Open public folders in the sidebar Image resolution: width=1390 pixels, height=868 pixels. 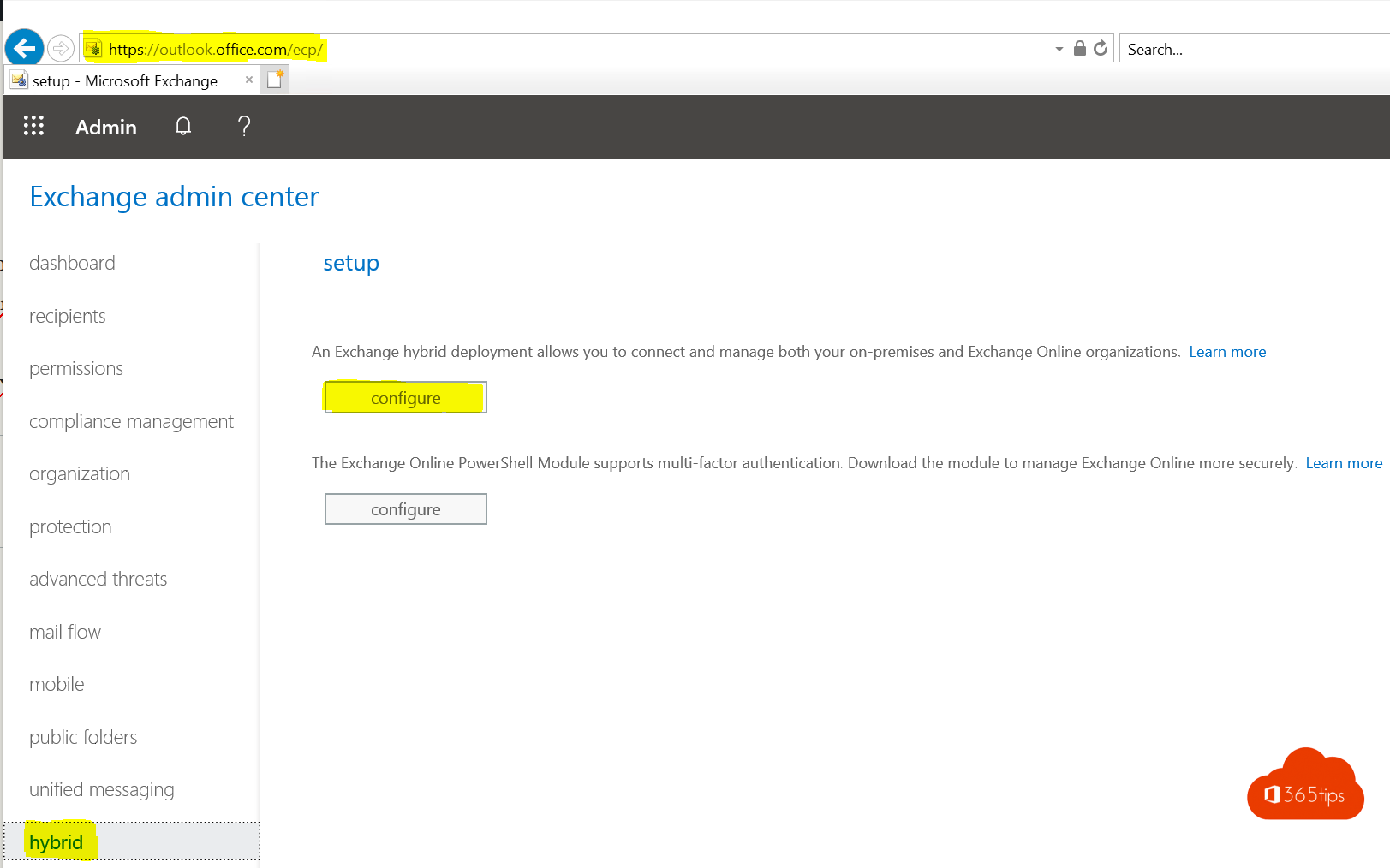coord(83,737)
